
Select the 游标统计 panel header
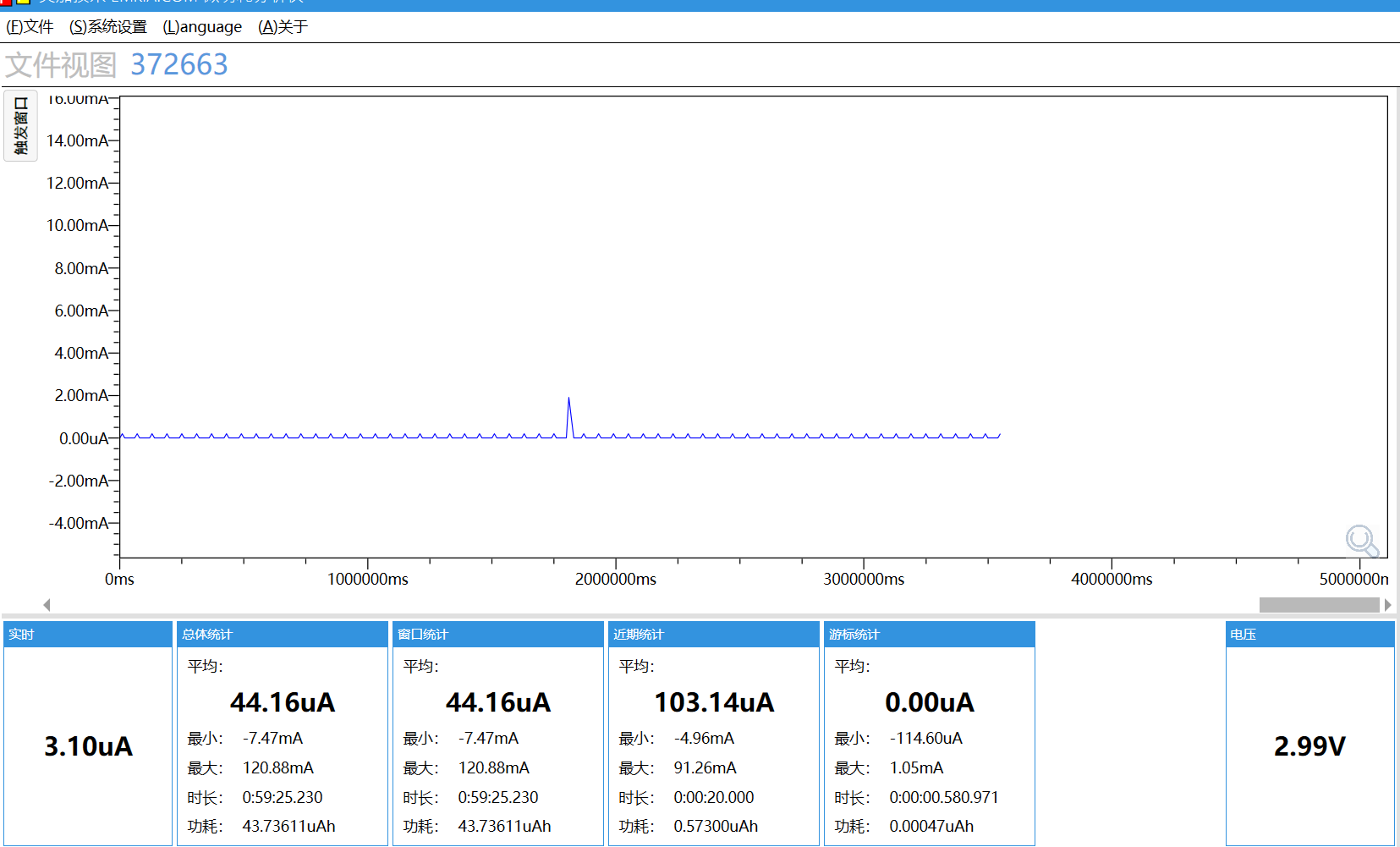tap(930, 635)
